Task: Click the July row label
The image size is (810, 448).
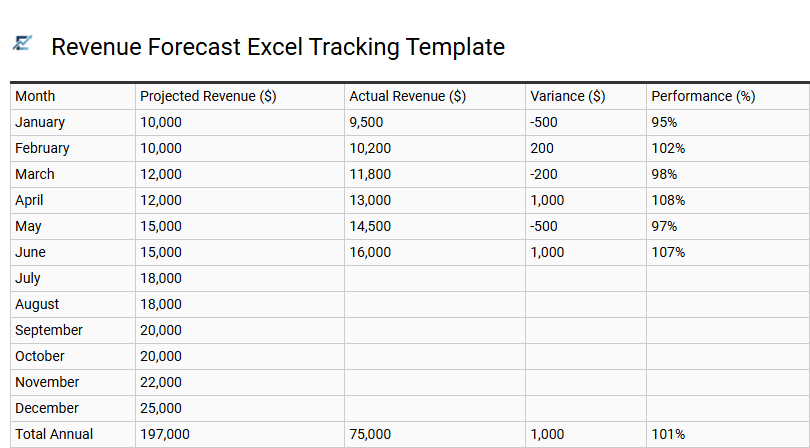Action: 28,279
